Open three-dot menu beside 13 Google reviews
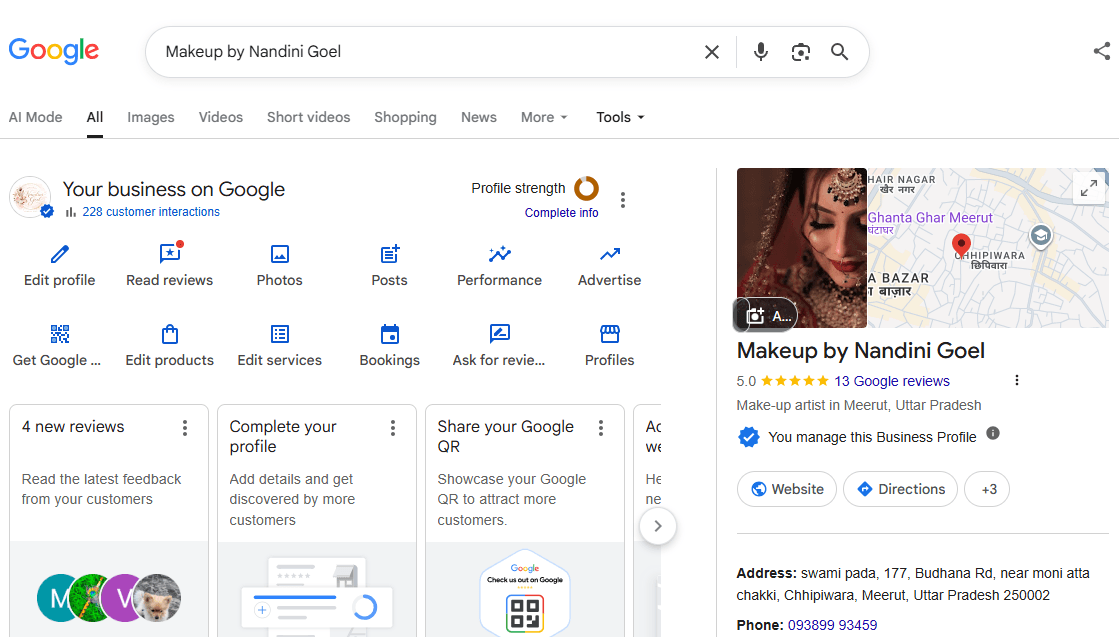This screenshot has width=1119, height=637. pyautogui.click(x=1017, y=380)
